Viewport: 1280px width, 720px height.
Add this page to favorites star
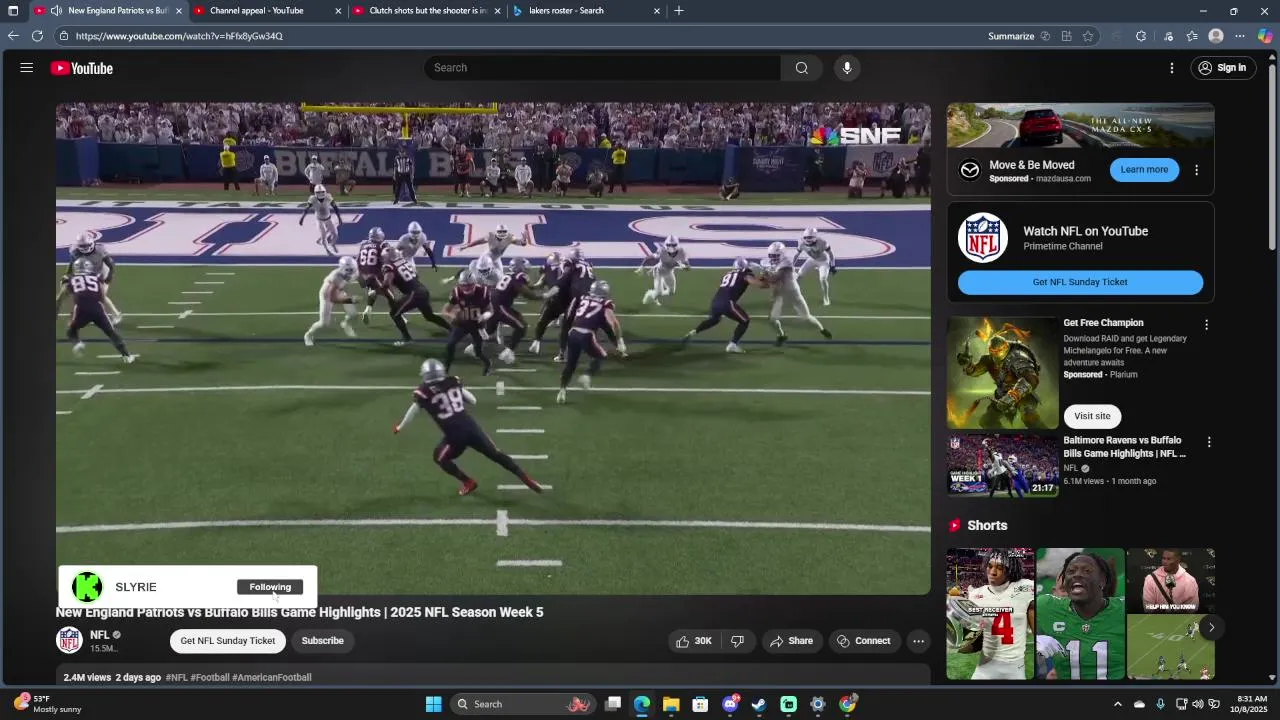point(1088,36)
